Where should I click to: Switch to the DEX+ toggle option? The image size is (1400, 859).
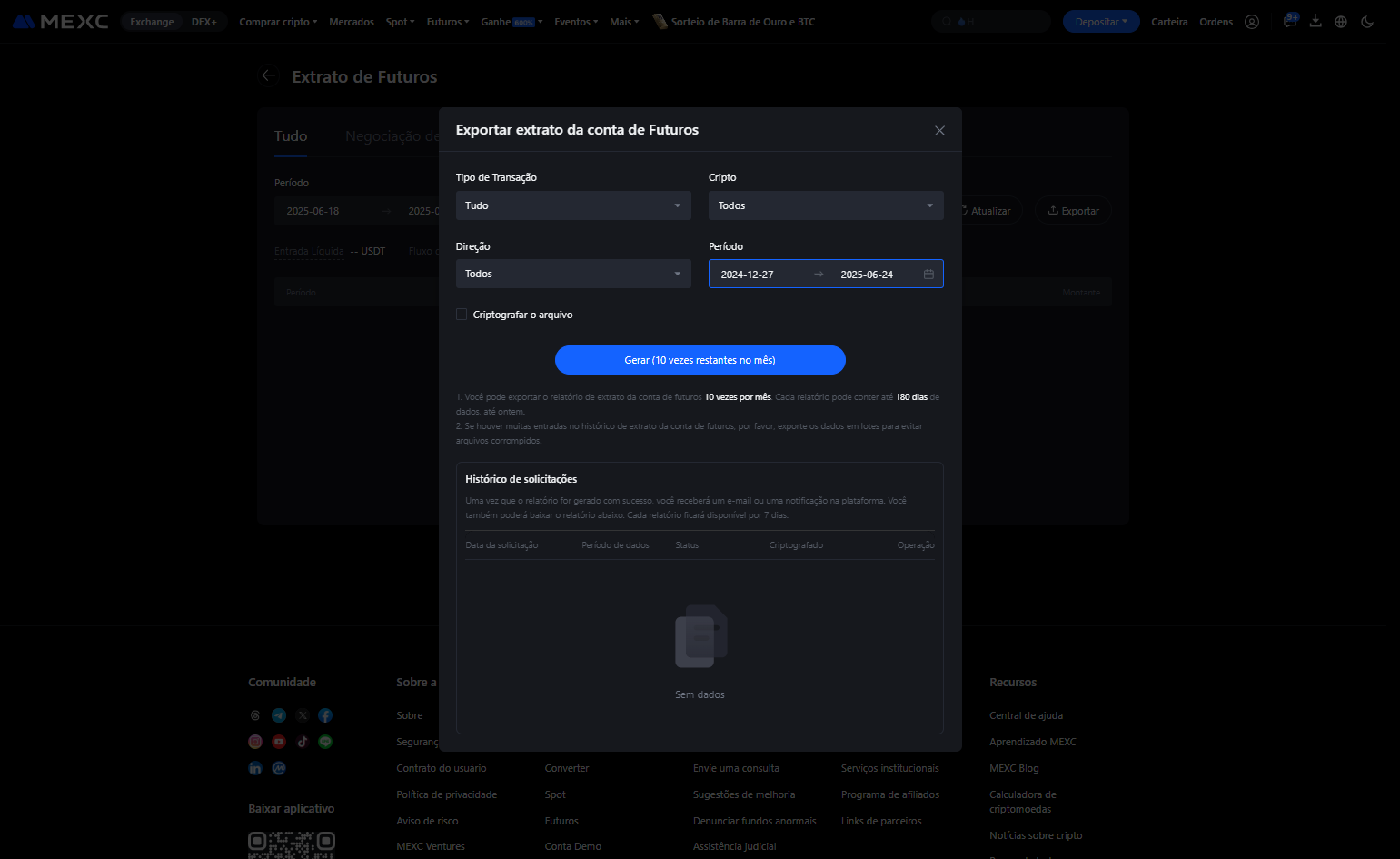(x=204, y=22)
